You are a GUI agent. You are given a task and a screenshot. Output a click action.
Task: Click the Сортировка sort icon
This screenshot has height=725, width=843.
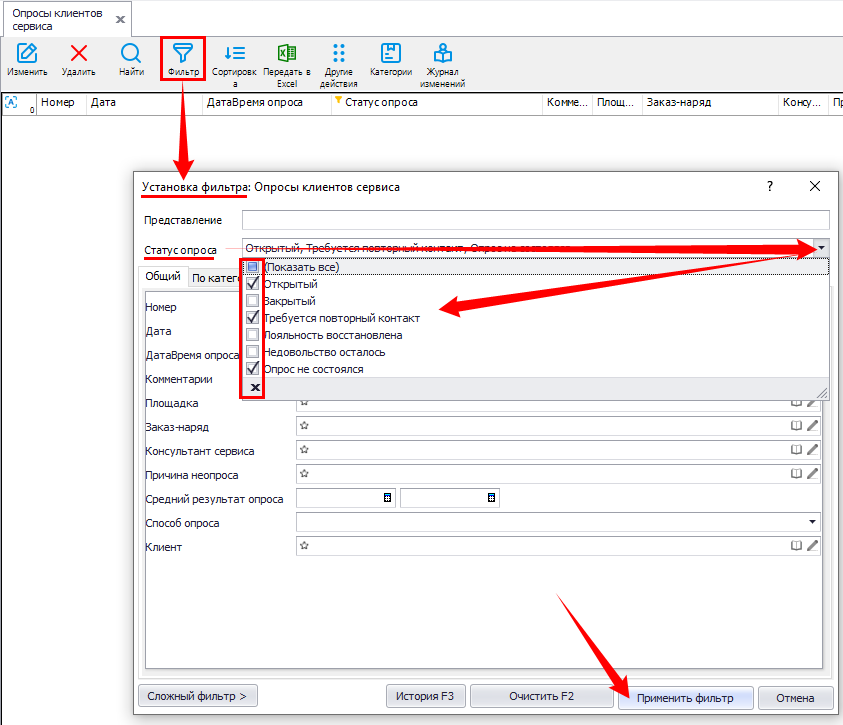(x=235, y=54)
